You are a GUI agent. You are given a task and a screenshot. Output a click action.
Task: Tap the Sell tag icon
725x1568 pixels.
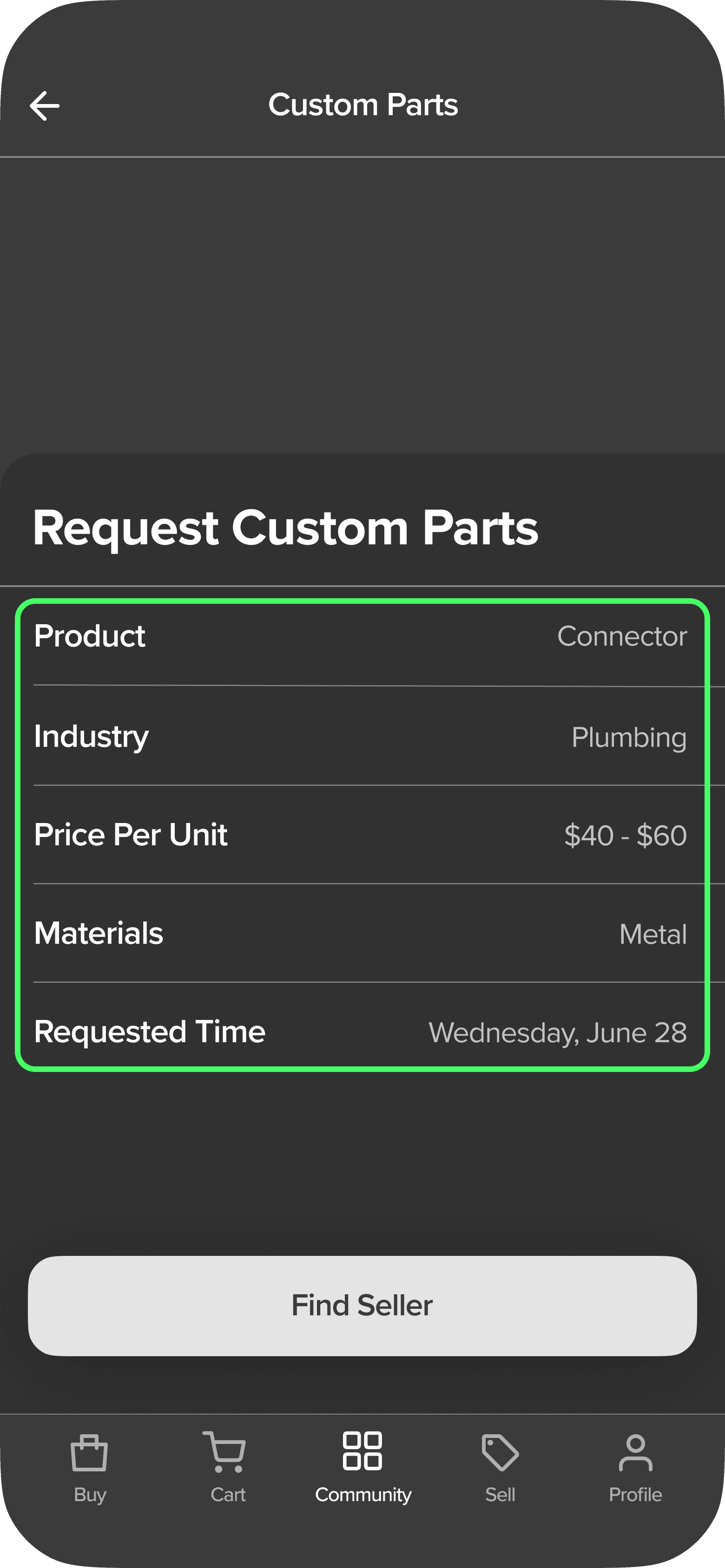(x=500, y=1453)
